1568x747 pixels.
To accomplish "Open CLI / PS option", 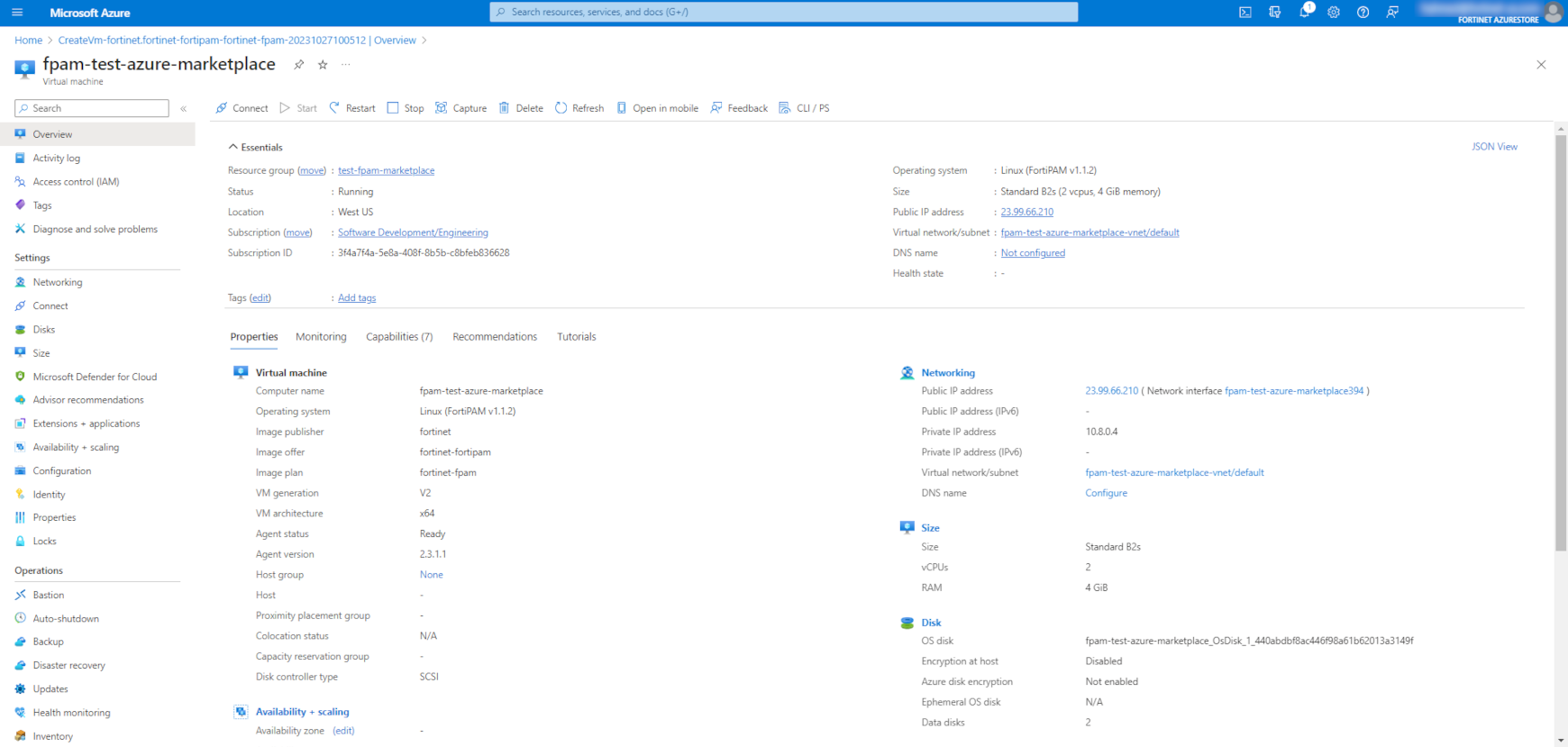I will click(x=804, y=108).
